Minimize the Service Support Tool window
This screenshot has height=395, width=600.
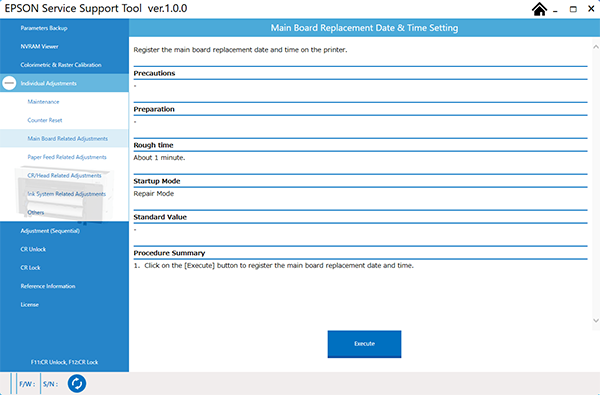(x=555, y=10)
